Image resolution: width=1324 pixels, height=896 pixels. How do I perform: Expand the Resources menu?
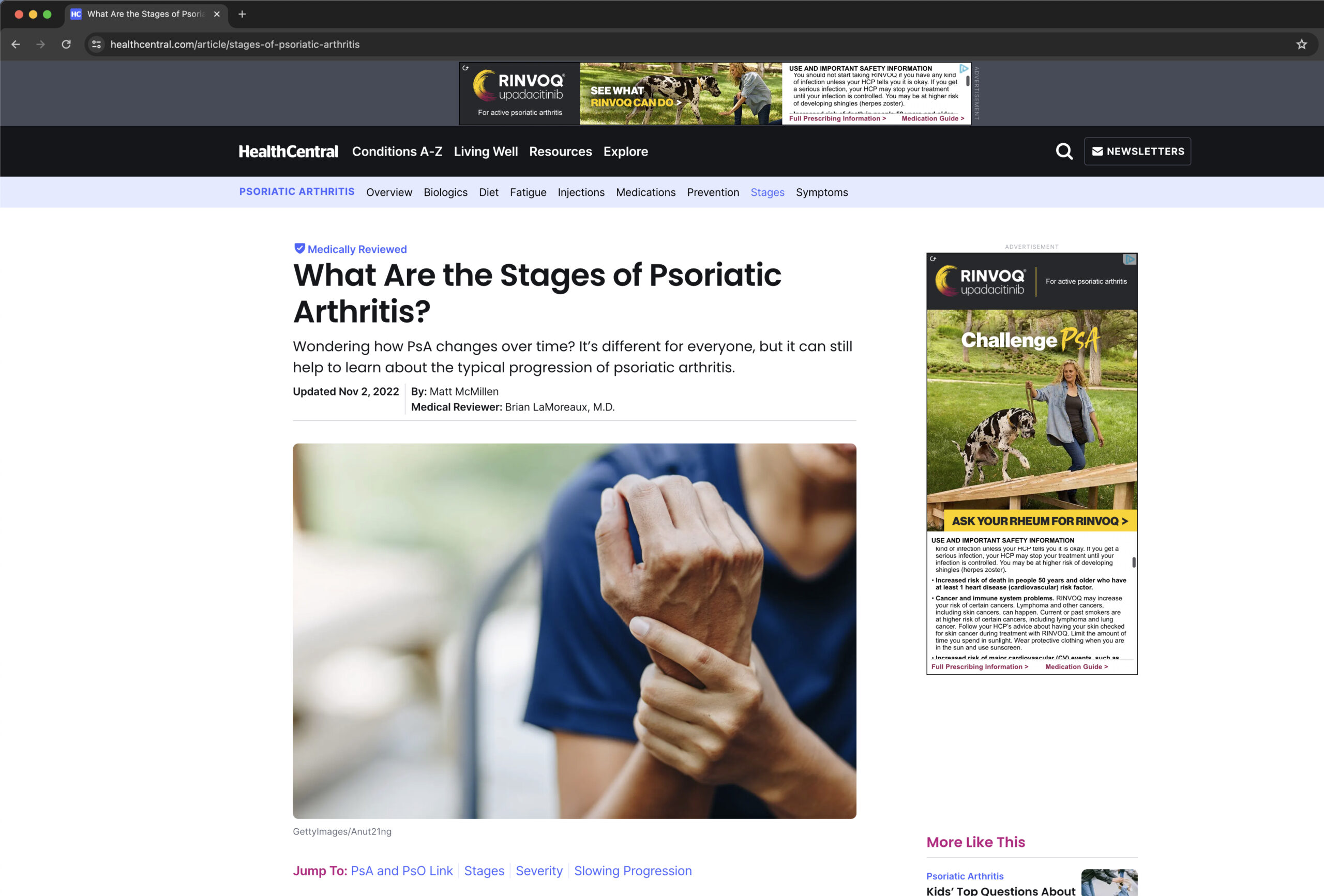561,151
